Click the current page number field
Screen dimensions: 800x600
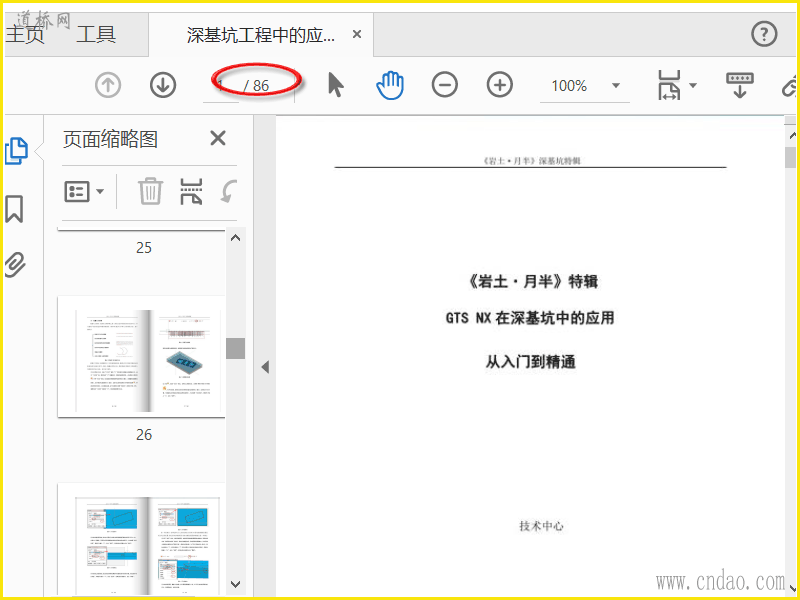(x=221, y=85)
